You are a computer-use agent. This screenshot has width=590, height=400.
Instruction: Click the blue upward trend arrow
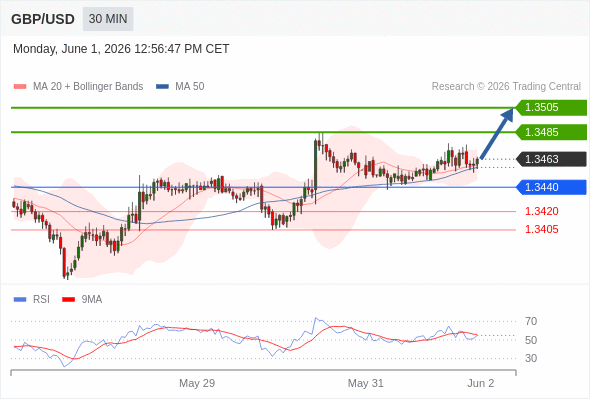(497, 134)
